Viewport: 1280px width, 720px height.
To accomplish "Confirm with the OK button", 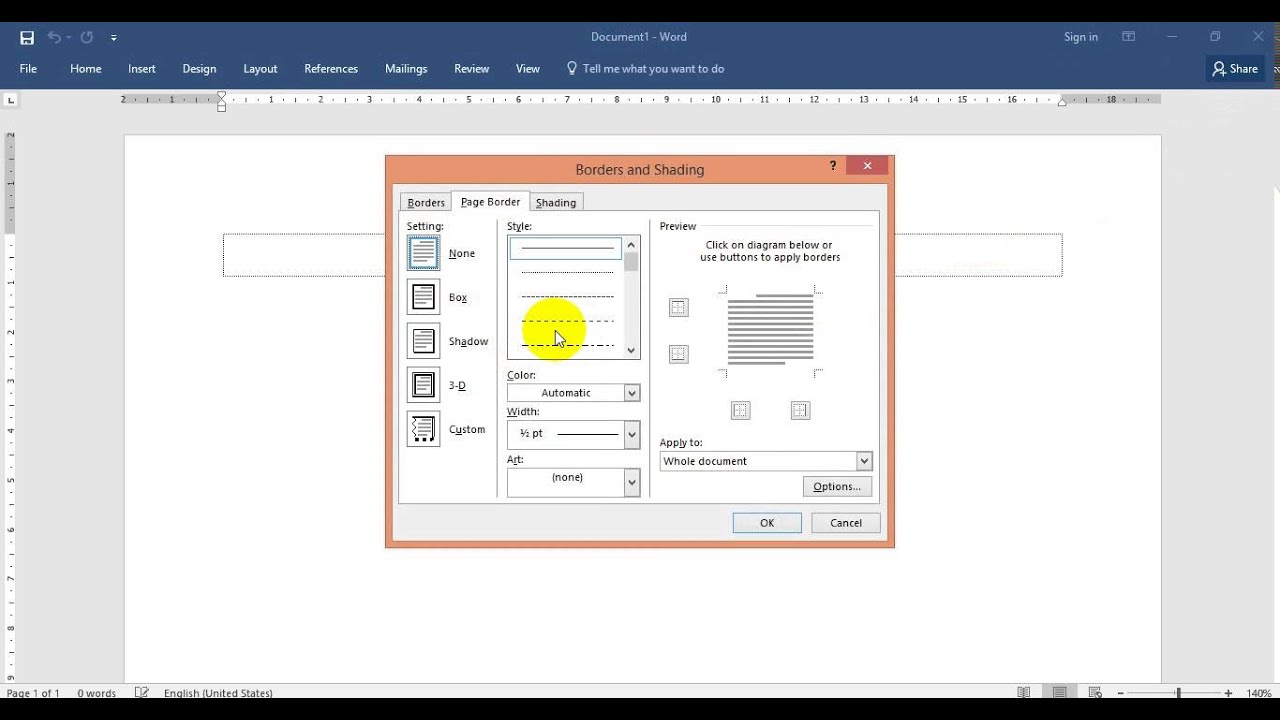I will point(767,523).
